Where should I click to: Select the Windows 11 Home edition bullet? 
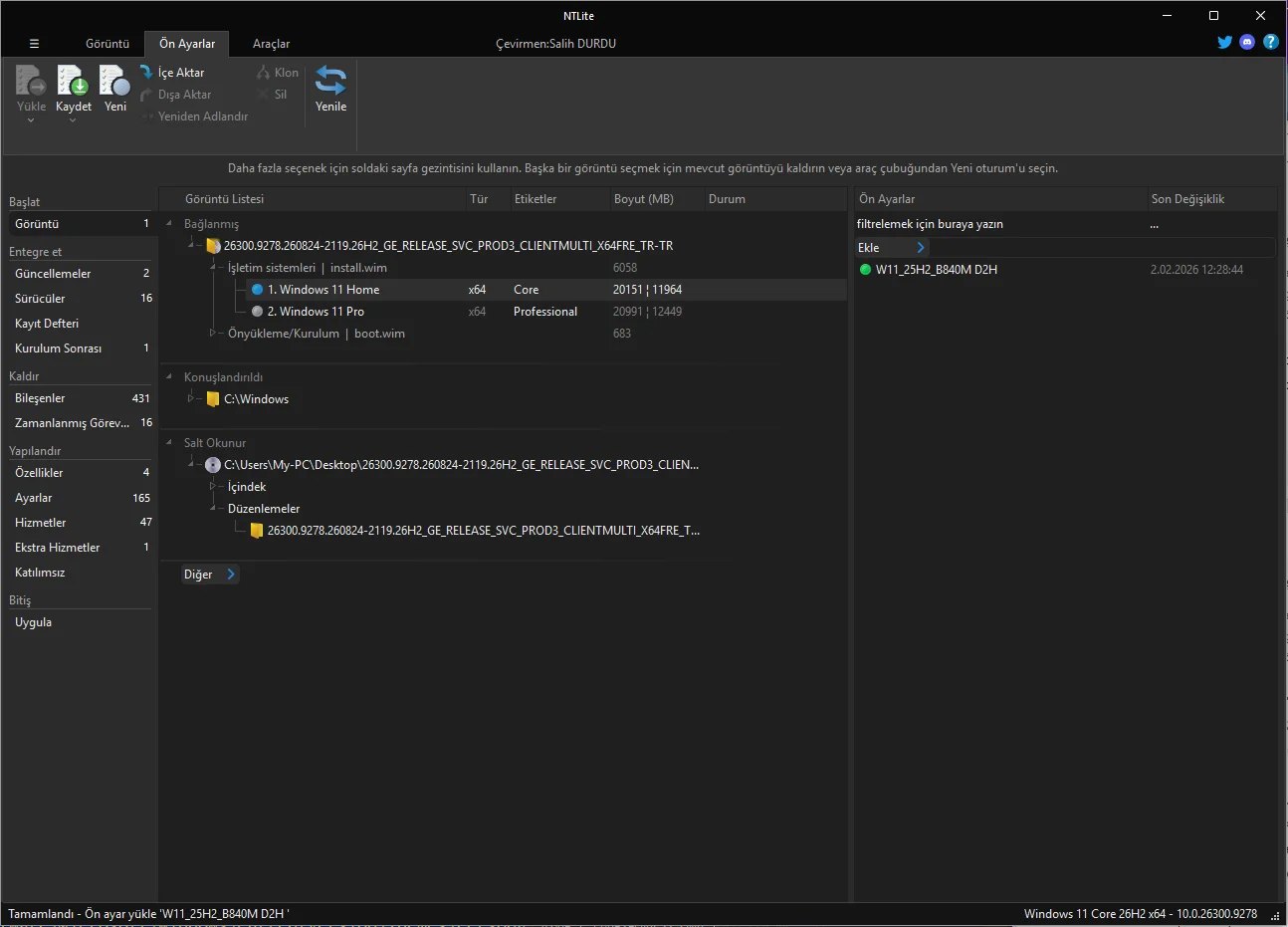258,290
